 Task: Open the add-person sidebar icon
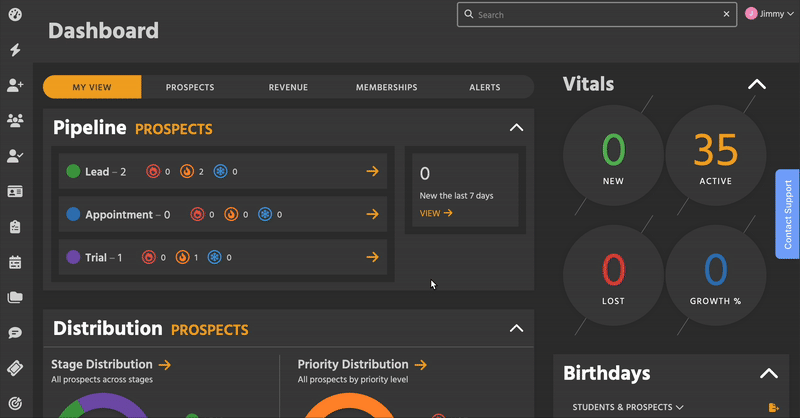coord(15,85)
